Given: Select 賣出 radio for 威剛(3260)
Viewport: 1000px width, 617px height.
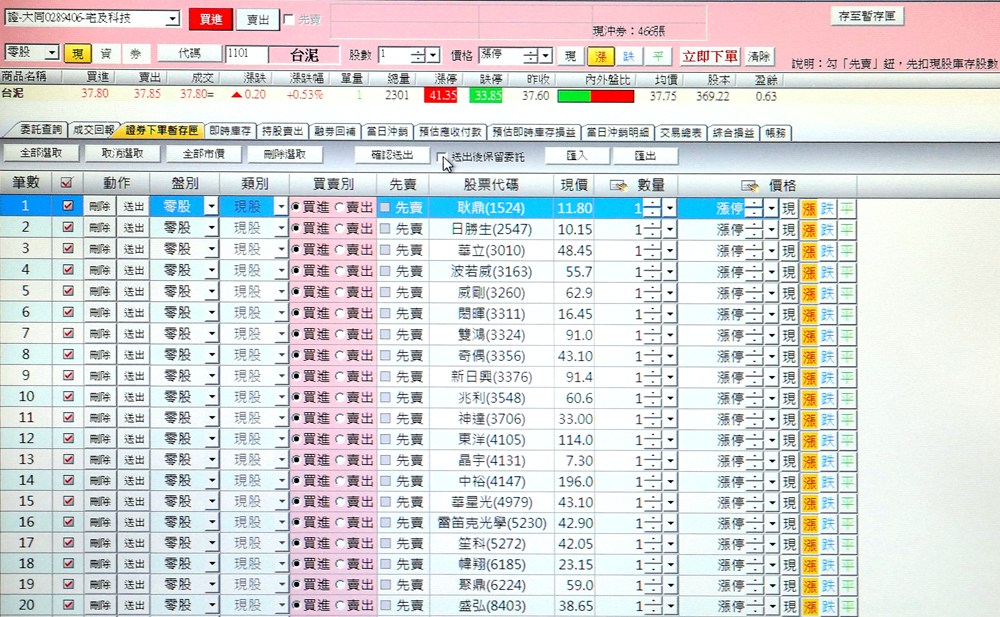Looking at the screenshot, I should pyautogui.click(x=339, y=292).
